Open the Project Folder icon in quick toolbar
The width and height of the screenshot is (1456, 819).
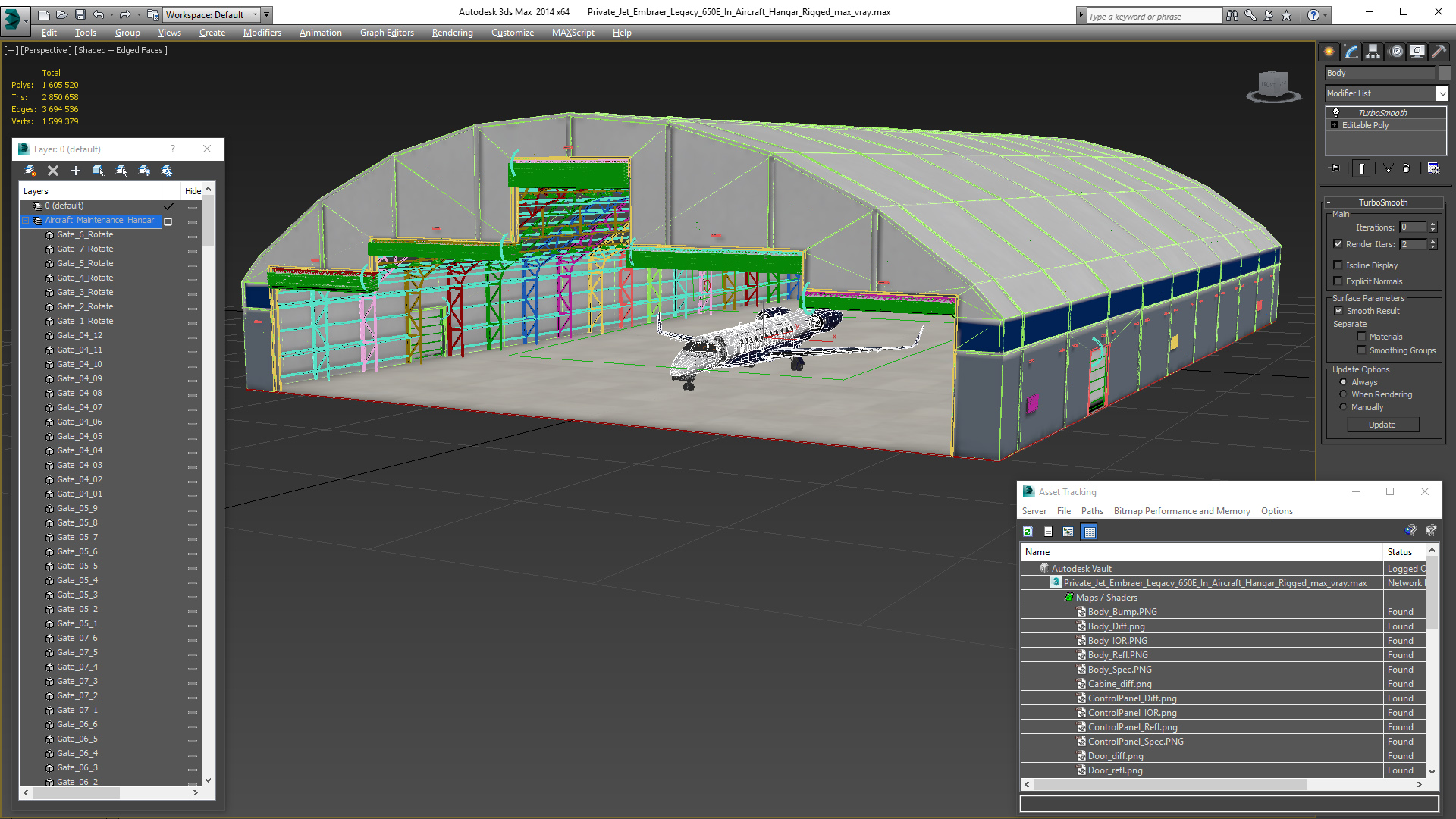pos(153,14)
